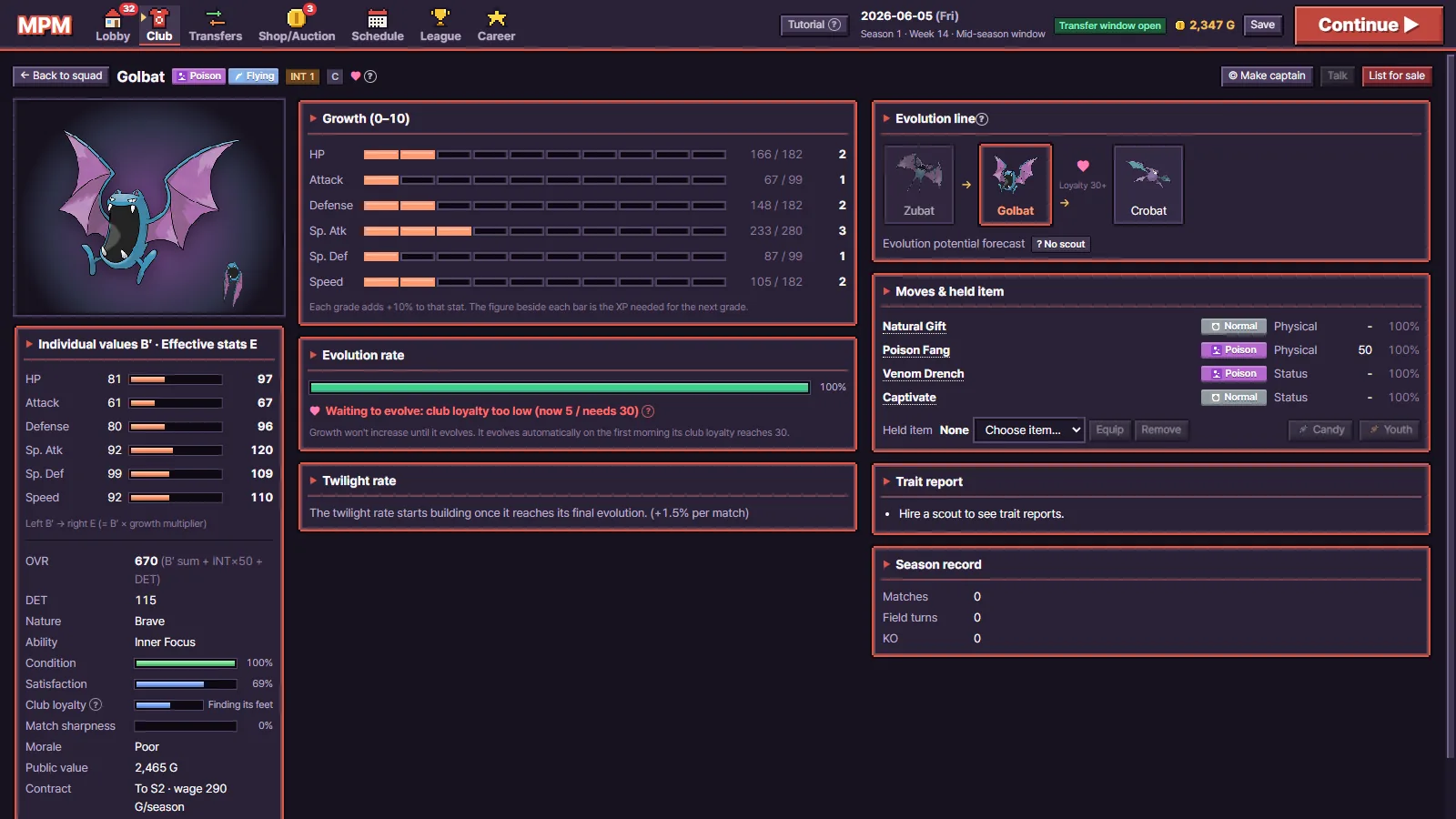Click the List for sale button

coord(1397,76)
